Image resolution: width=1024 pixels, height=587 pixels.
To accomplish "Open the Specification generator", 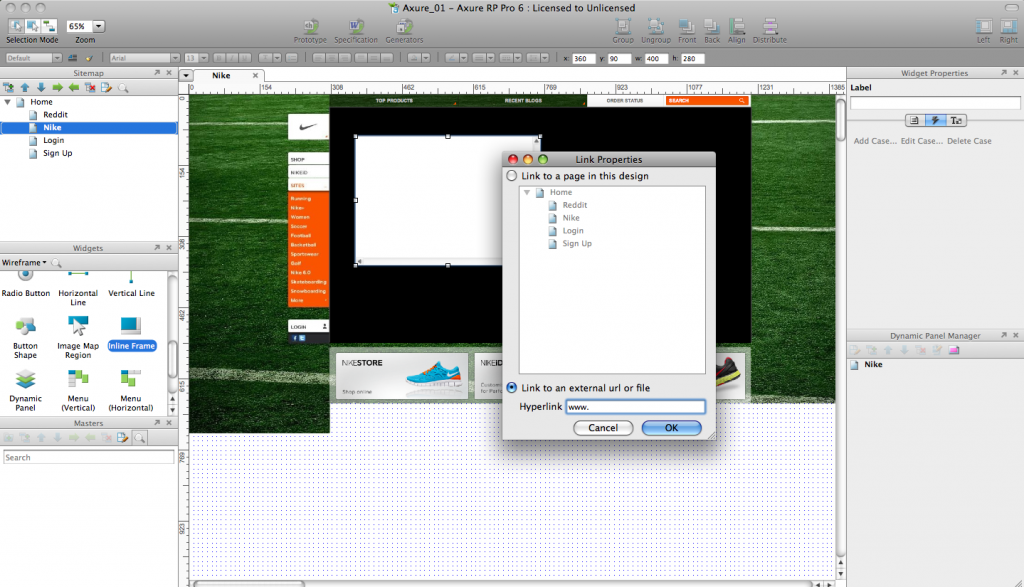I will coord(356,31).
